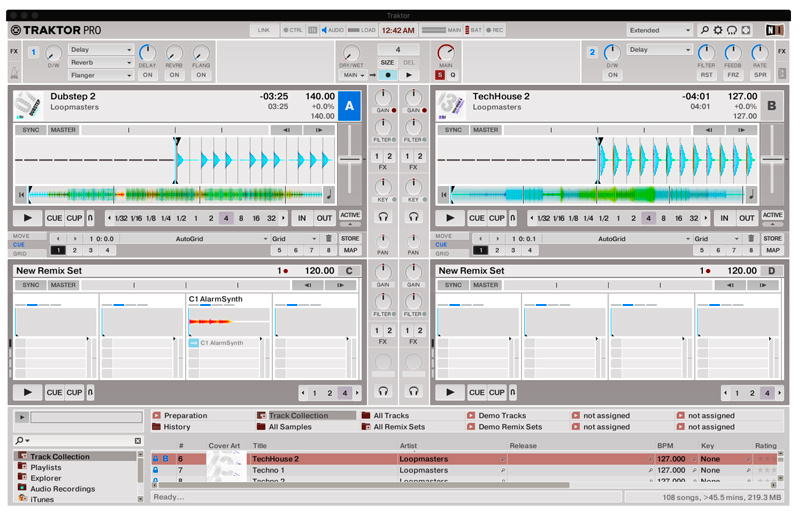Select Deck A MOVE panel tab
The image size is (800, 514).
pos(21,236)
